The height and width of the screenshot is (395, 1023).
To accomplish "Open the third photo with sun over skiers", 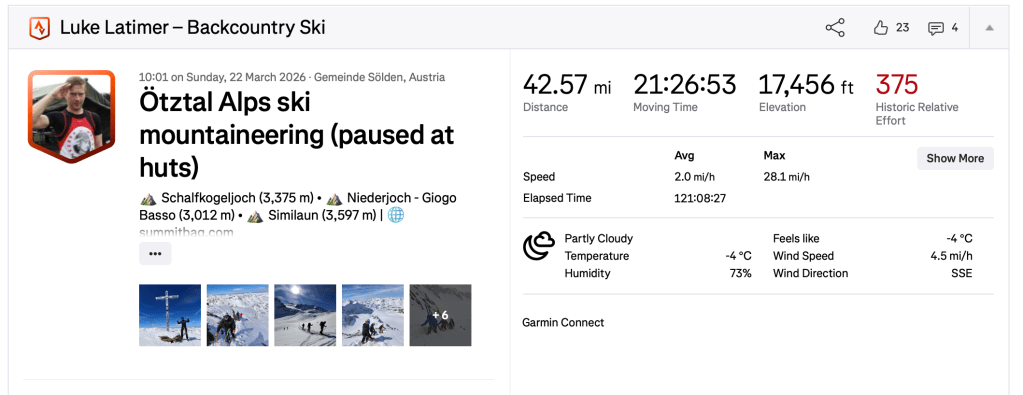I will coord(305,315).
